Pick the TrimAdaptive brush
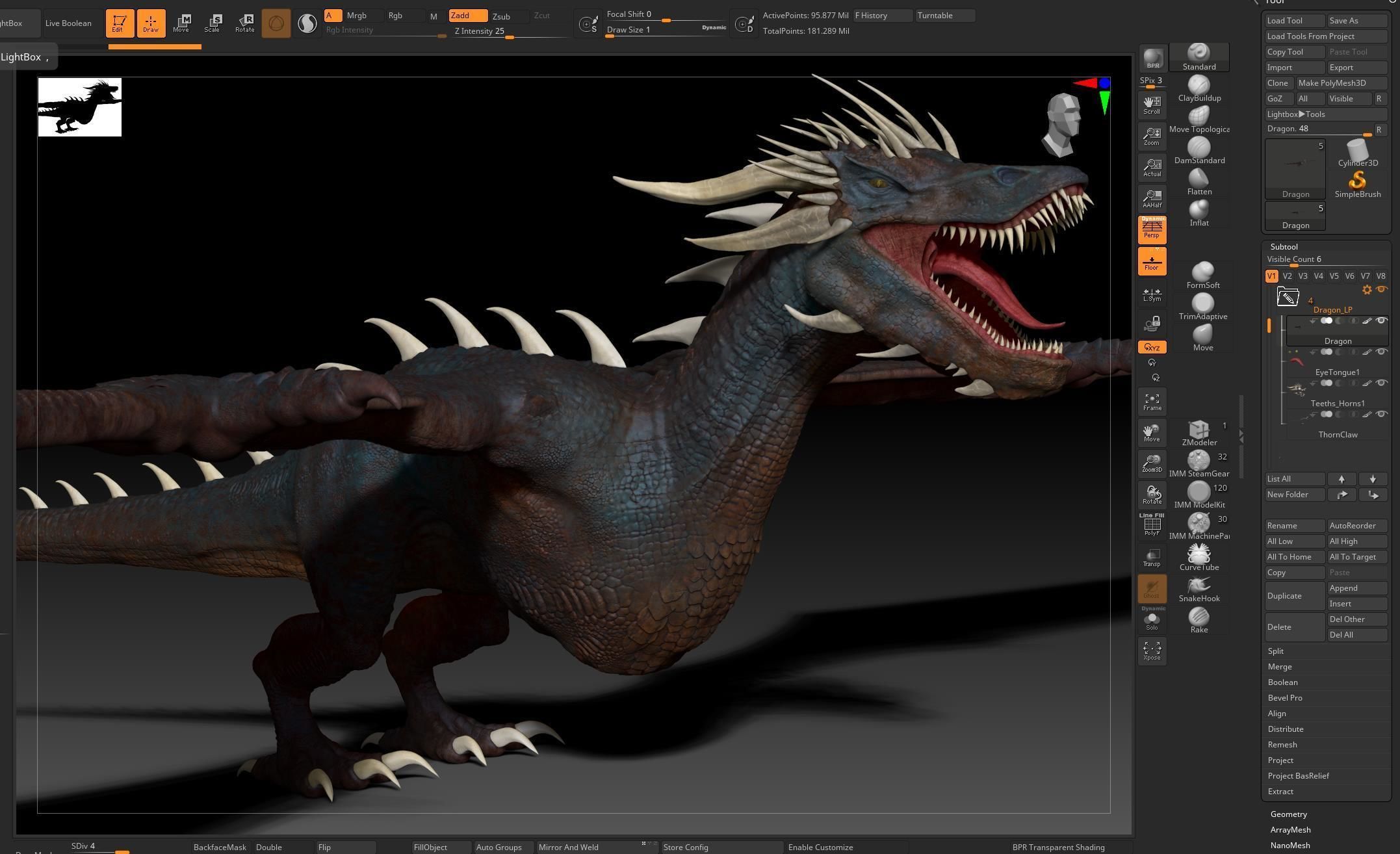The height and width of the screenshot is (854, 1400). pos(1203,307)
